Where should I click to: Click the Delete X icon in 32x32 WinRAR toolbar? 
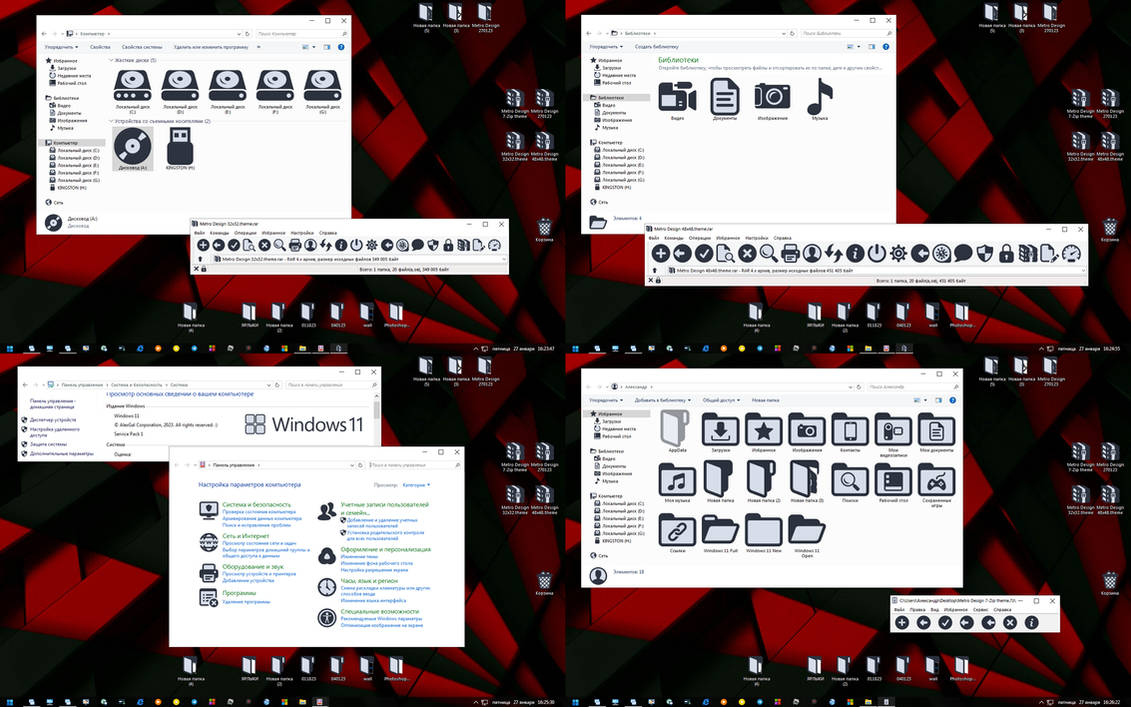coord(265,245)
